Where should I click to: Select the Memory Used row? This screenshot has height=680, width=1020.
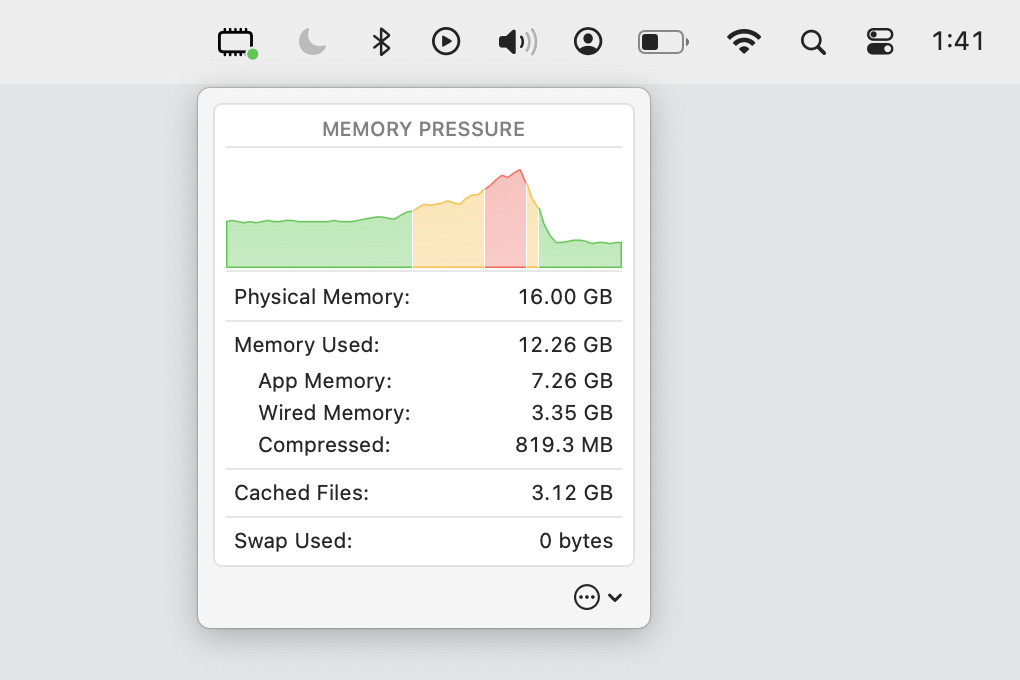pos(423,345)
